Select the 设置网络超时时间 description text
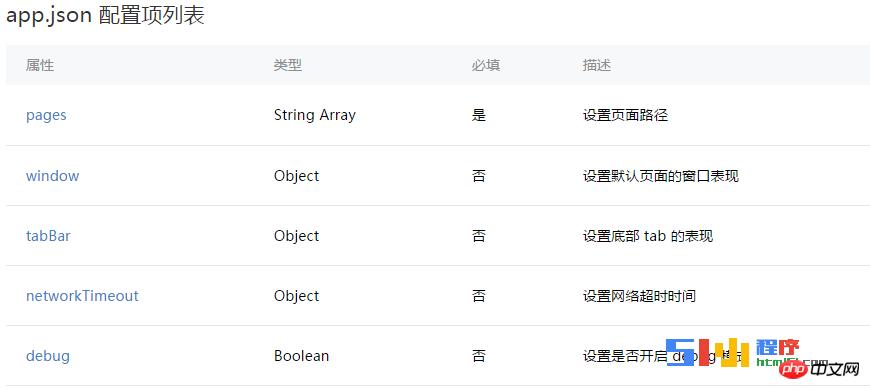This screenshot has height=389, width=870. 639,296
